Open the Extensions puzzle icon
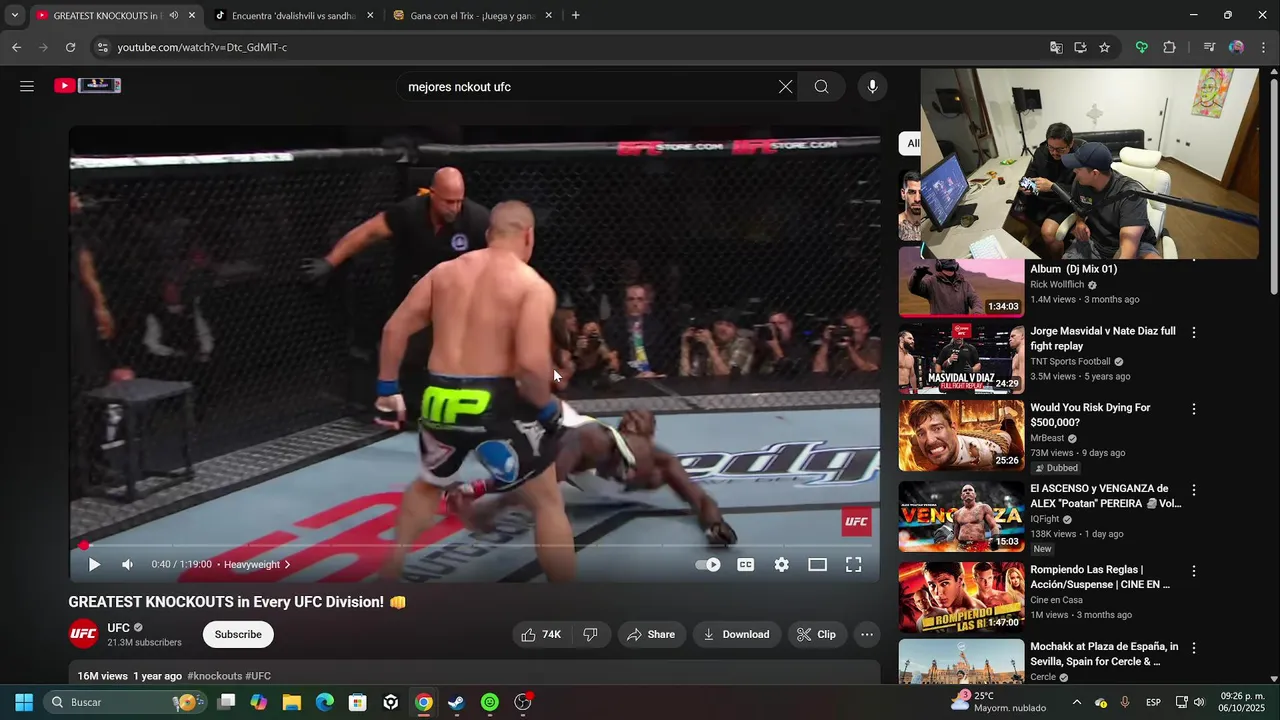Viewport: 1280px width, 720px height. point(1169,47)
